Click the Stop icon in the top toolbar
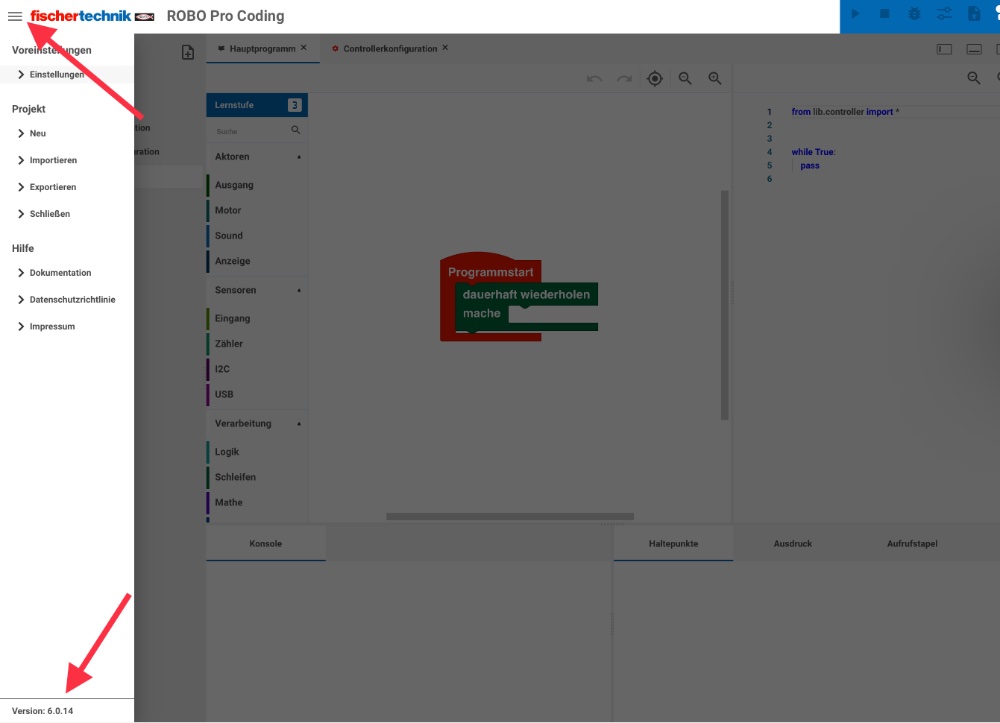This screenshot has height=723, width=1000. (886, 14)
